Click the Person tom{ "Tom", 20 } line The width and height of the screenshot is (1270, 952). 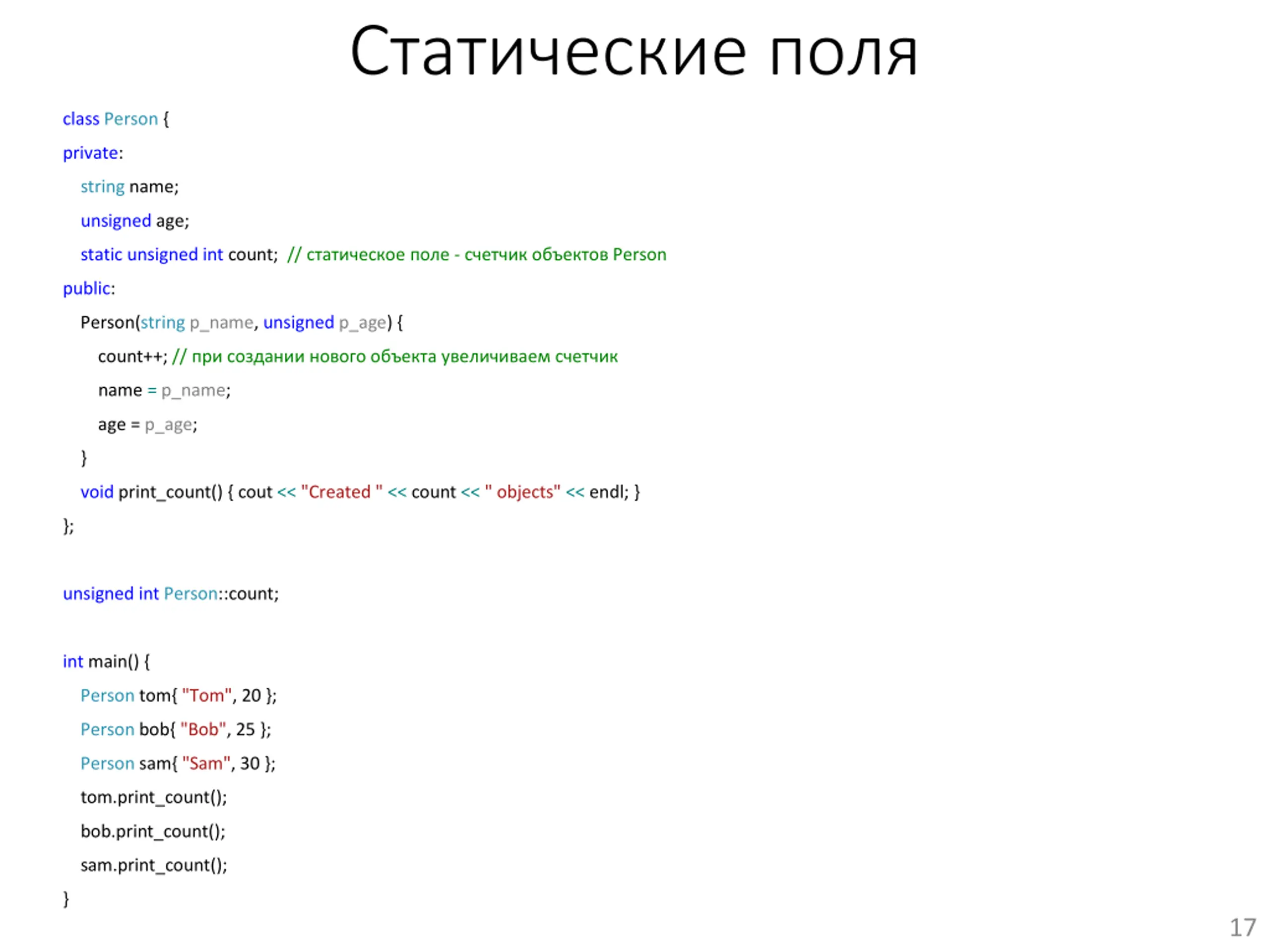point(178,696)
